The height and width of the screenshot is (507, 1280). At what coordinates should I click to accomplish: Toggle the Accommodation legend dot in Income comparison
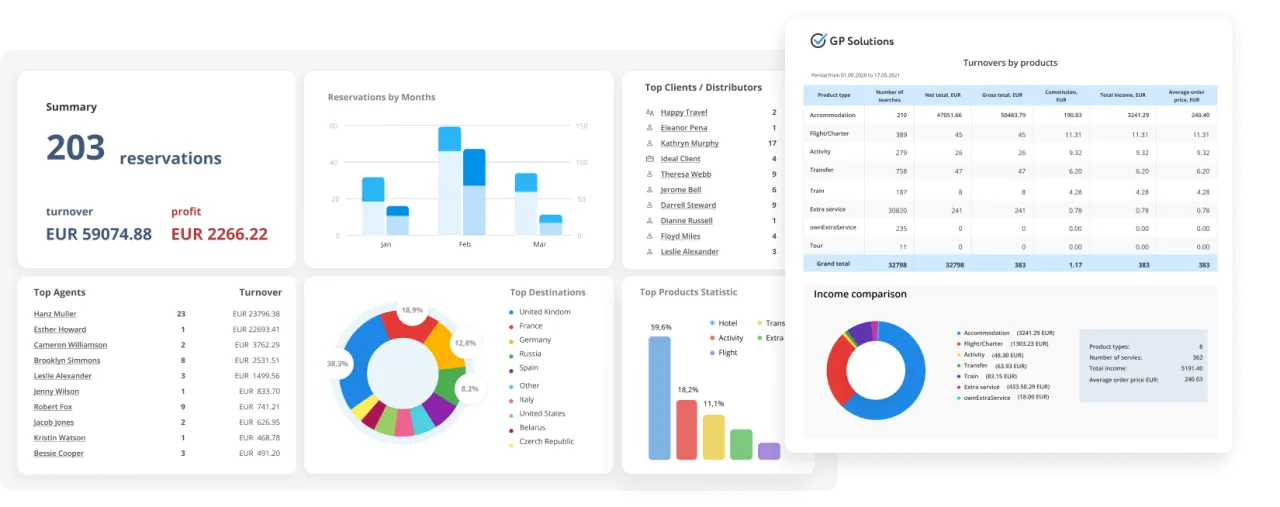click(959, 333)
